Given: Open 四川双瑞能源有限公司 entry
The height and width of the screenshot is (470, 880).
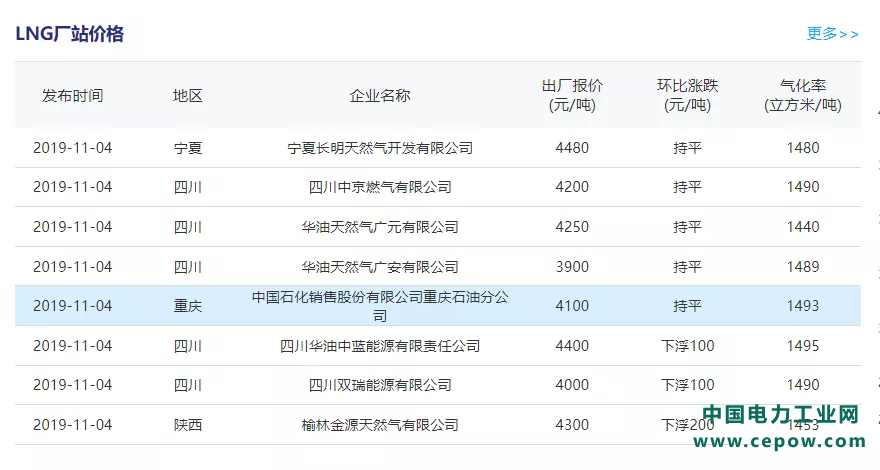Looking at the screenshot, I should click(380, 385).
